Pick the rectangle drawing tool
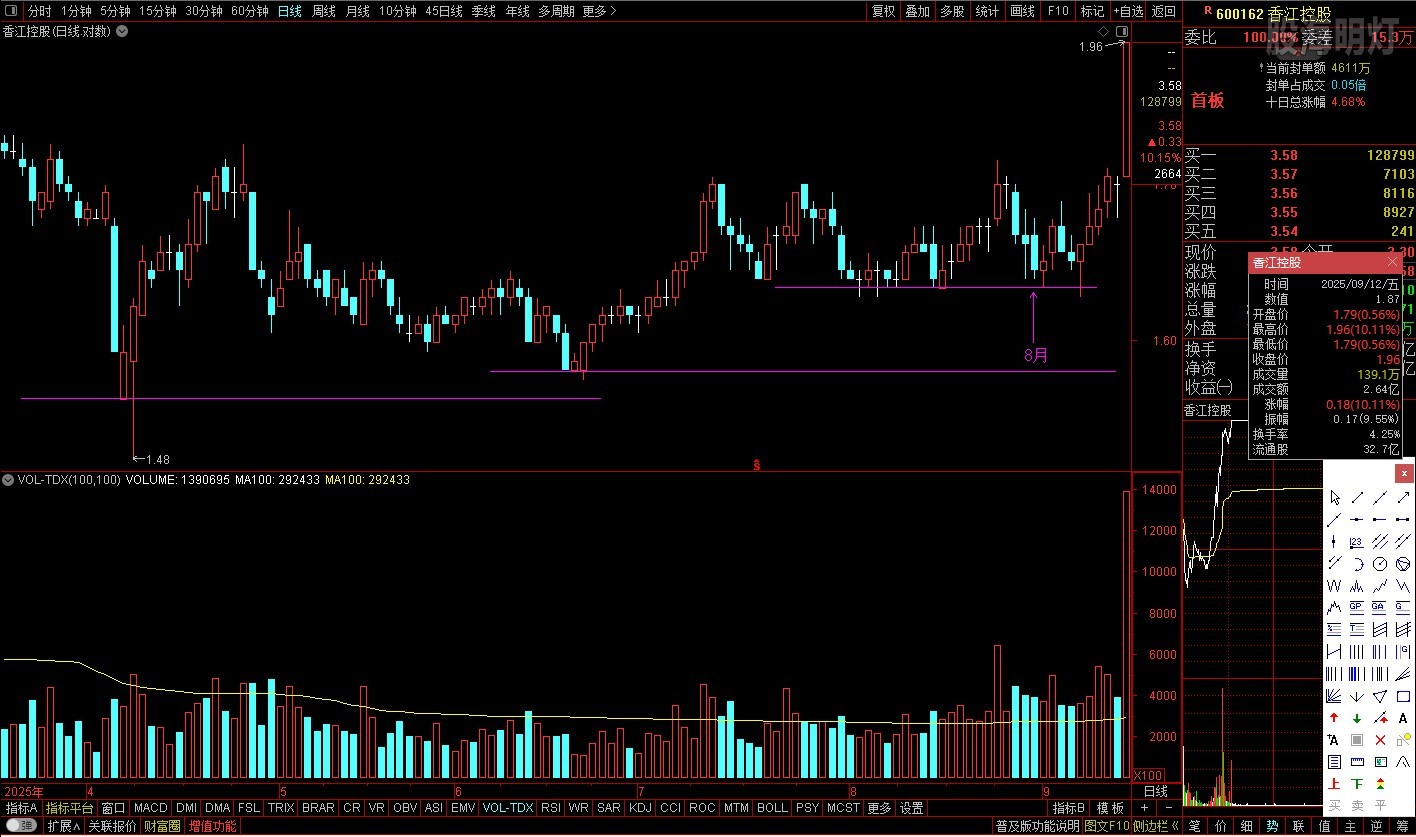The height and width of the screenshot is (837, 1416). [1404, 696]
